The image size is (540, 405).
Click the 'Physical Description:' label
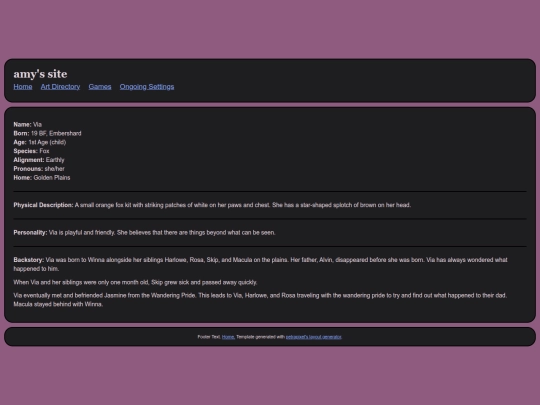[43, 205]
